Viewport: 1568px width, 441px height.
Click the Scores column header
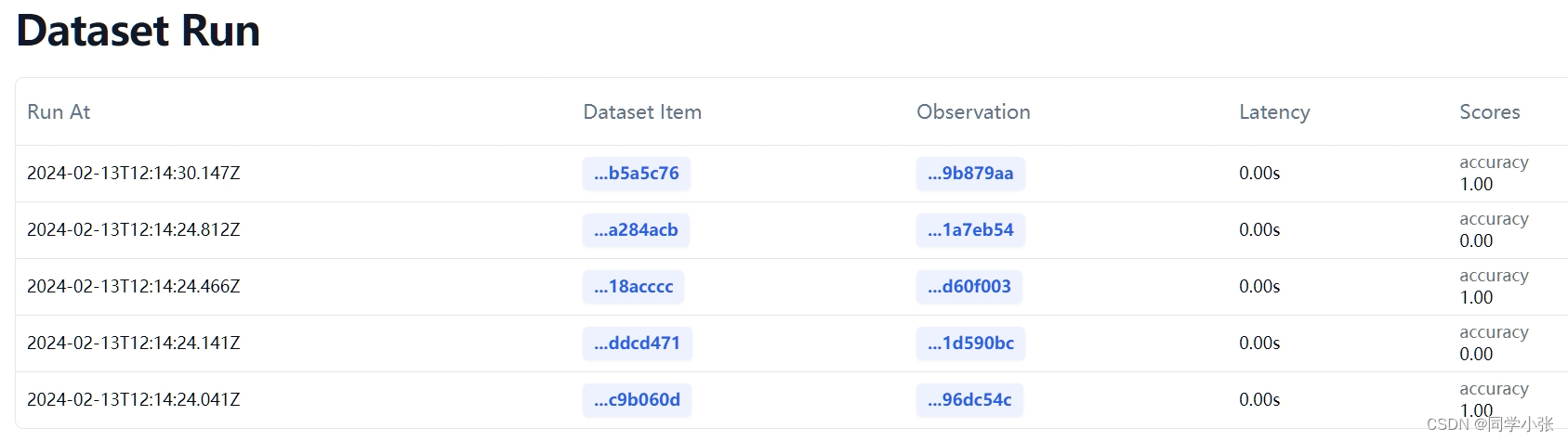click(1489, 112)
